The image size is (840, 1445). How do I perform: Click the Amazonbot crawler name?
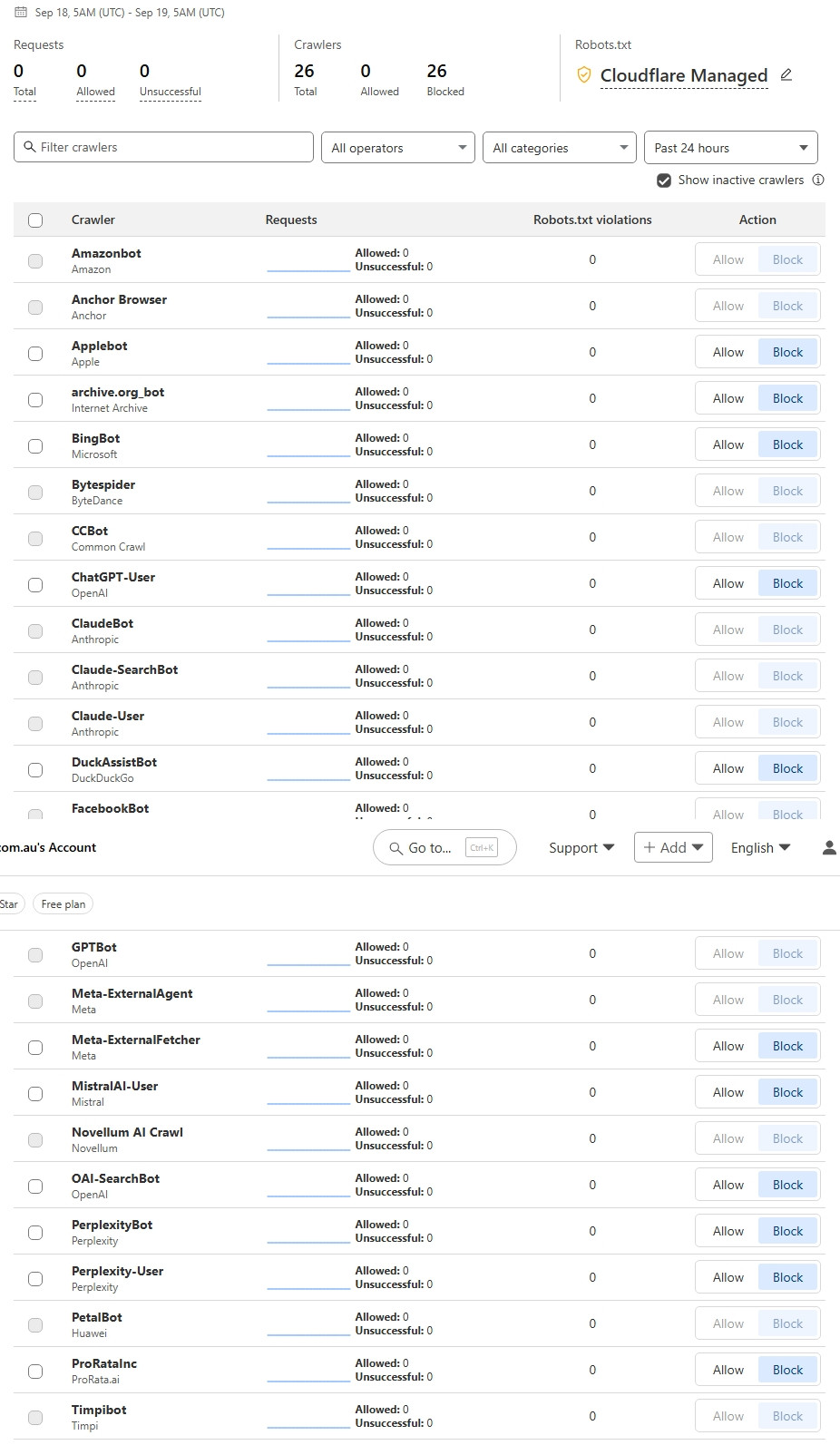(106, 253)
